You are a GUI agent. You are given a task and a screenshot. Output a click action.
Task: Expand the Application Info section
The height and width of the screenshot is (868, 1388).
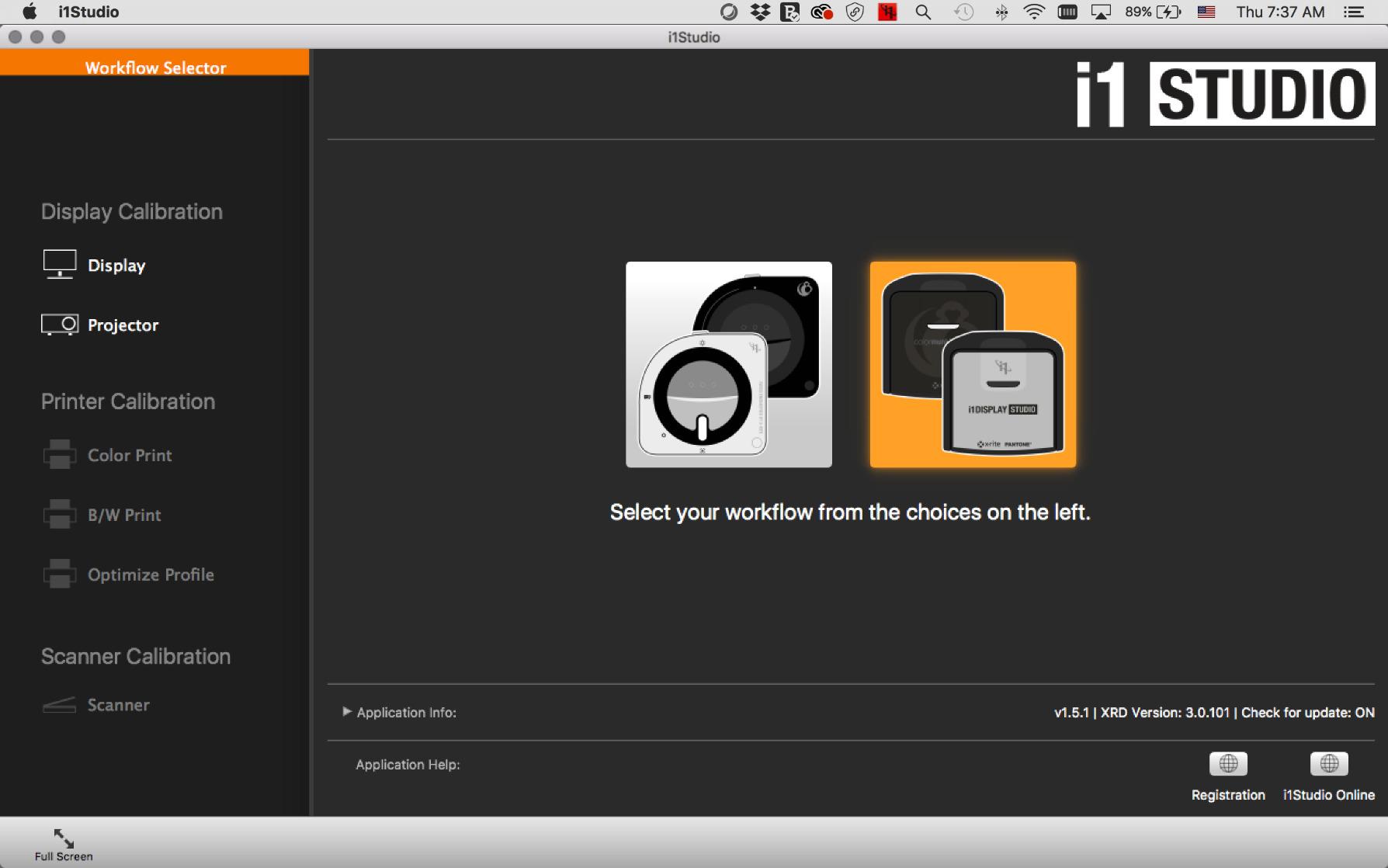coord(347,711)
